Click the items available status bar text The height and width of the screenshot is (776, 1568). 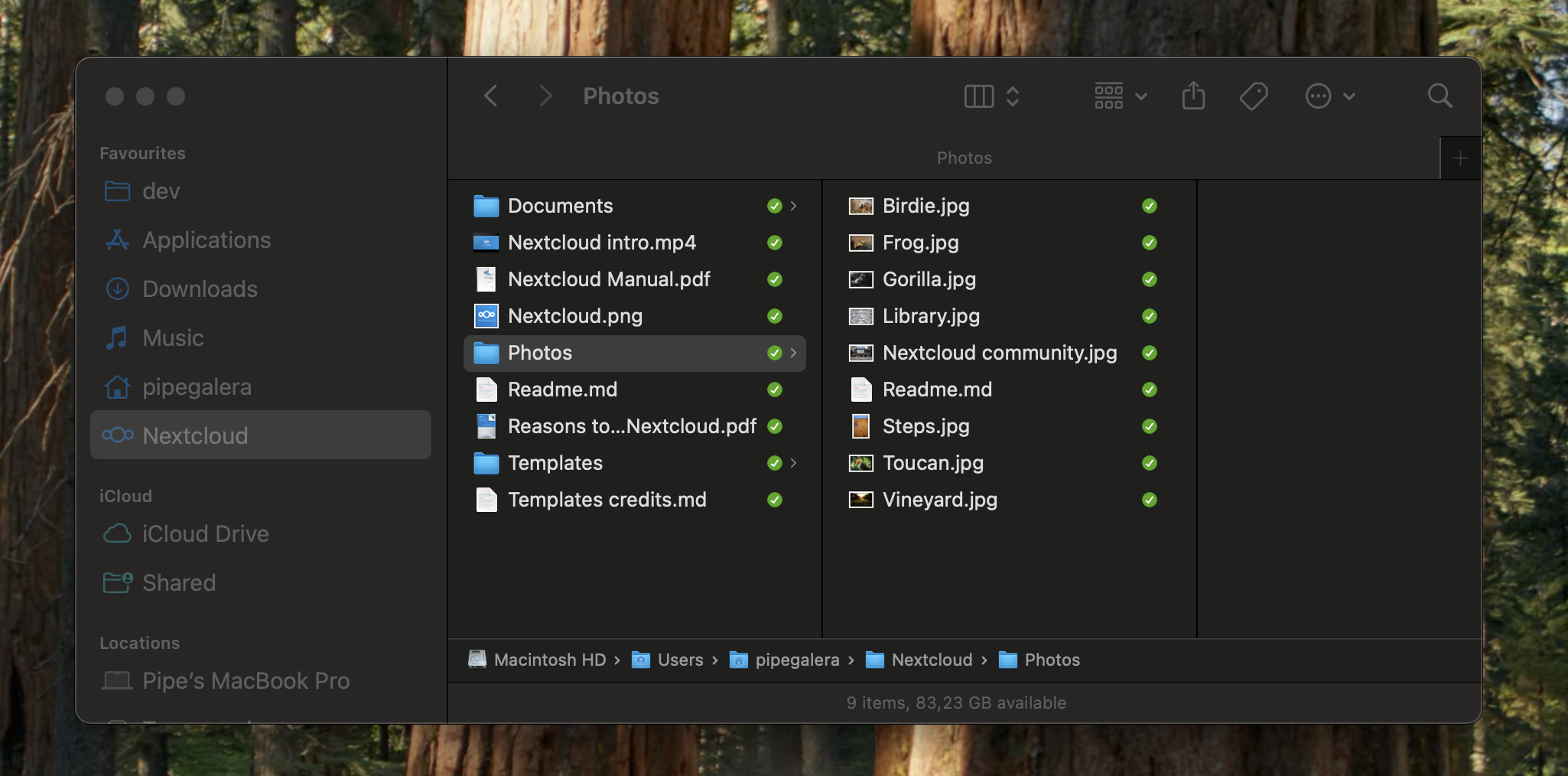[956, 703]
